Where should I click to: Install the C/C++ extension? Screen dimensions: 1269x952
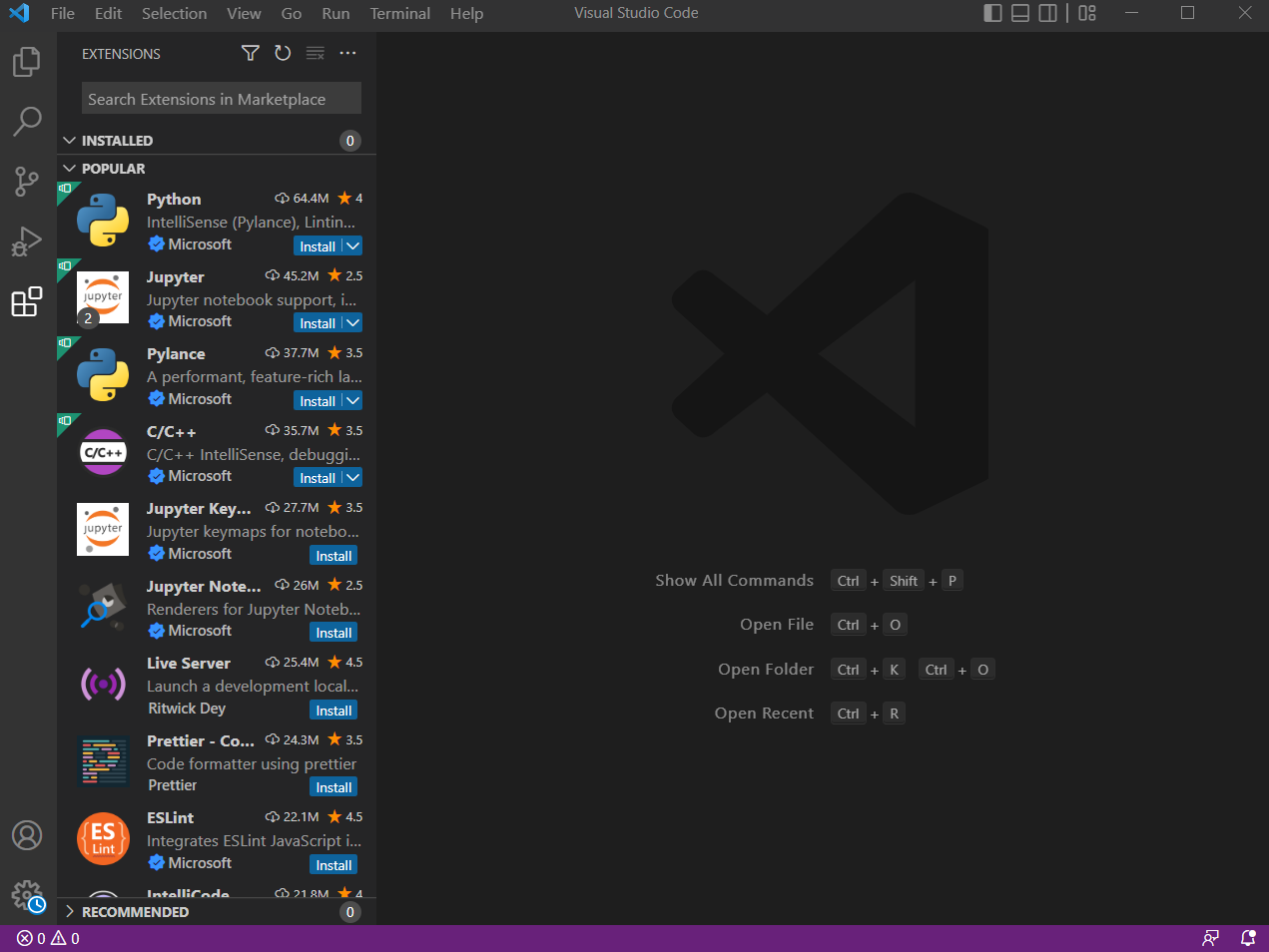coord(317,478)
